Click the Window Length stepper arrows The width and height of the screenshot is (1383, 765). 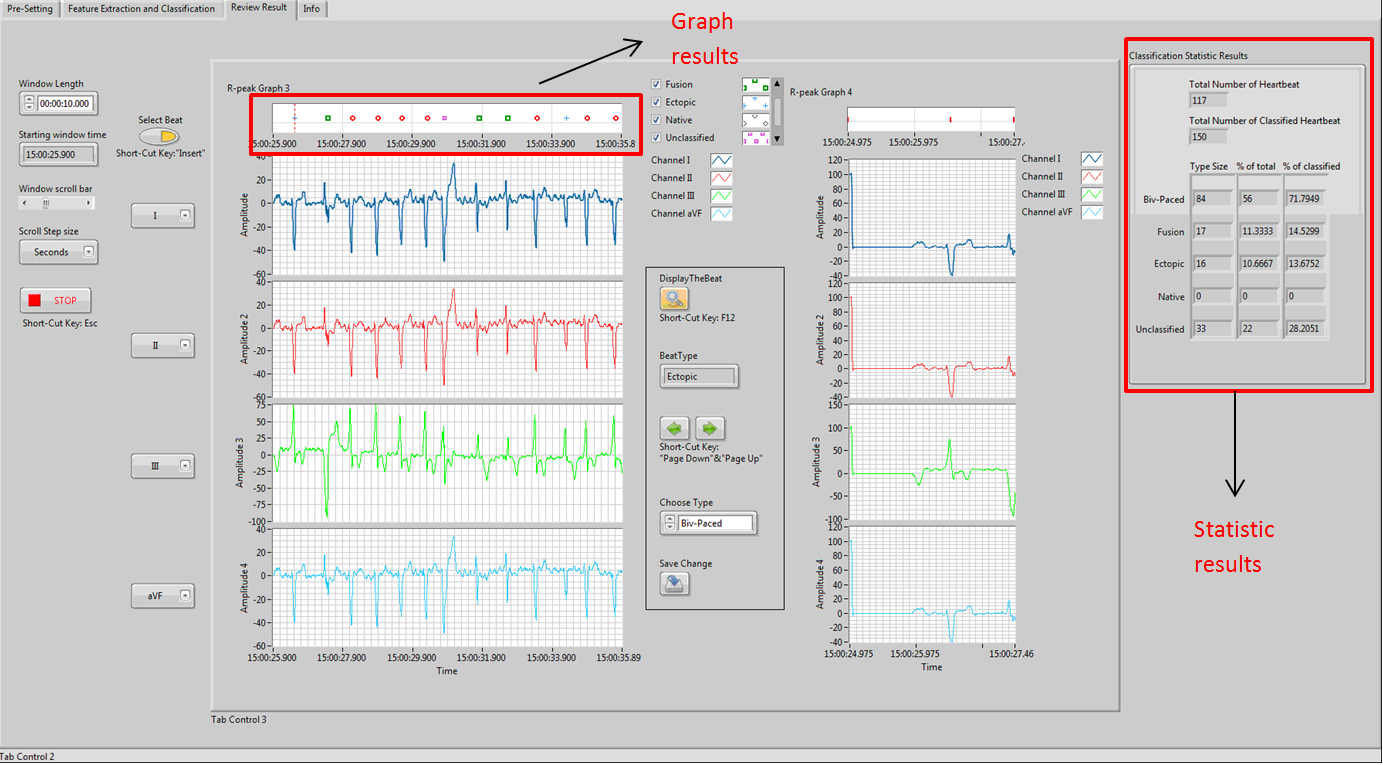coord(29,103)
